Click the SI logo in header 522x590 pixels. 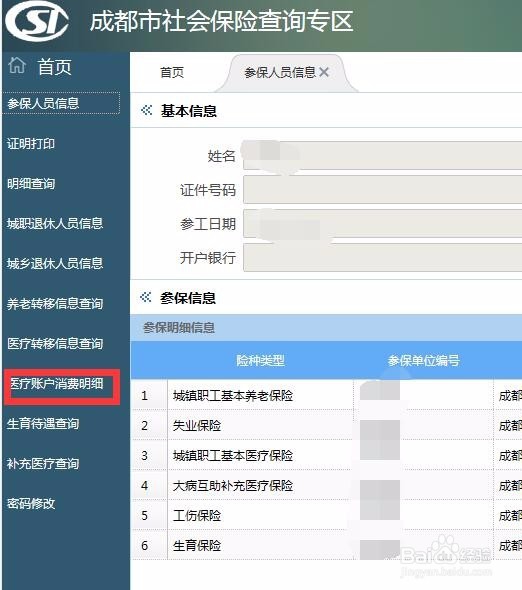(37, 21)
